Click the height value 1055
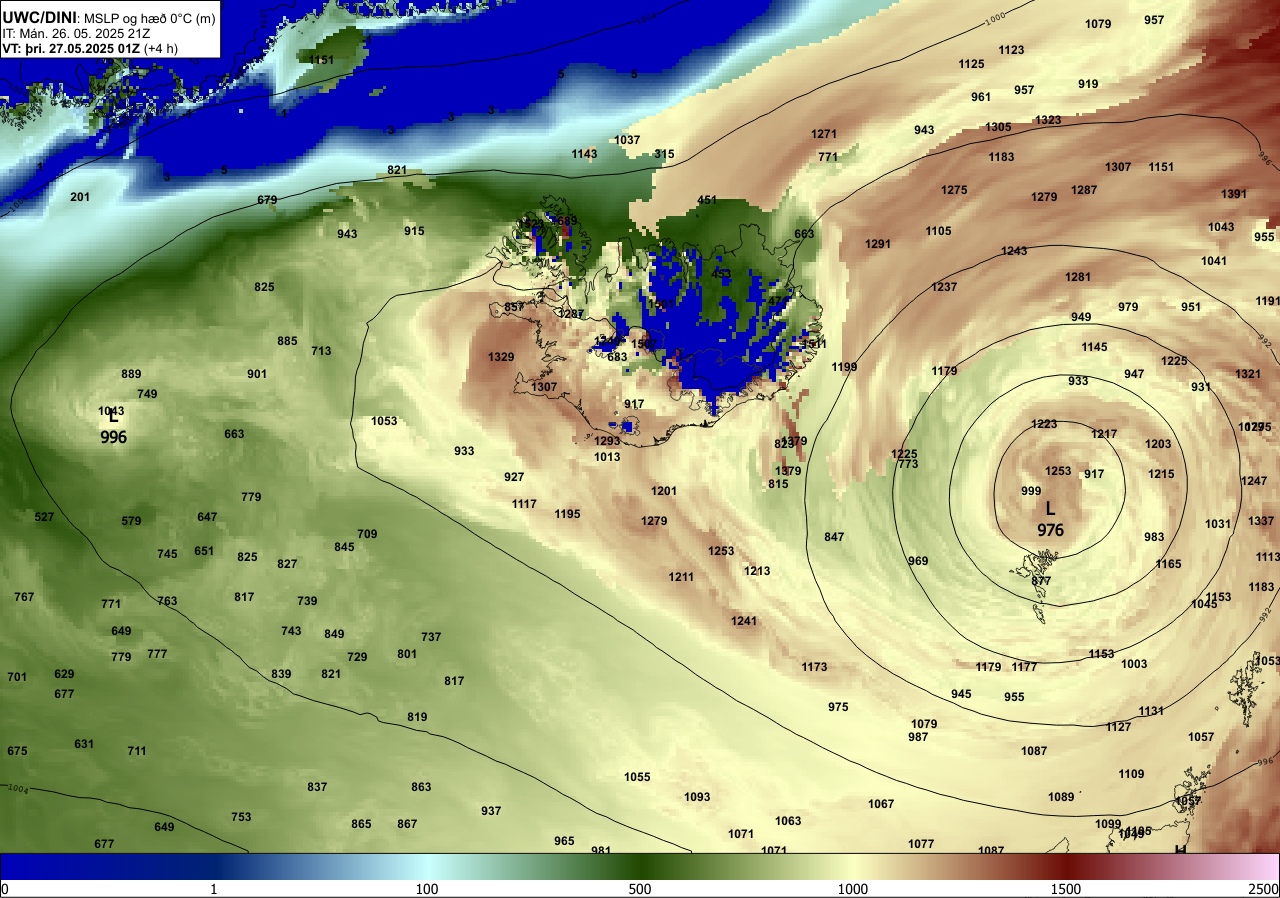1280x898 pixels. pos(637,777)
